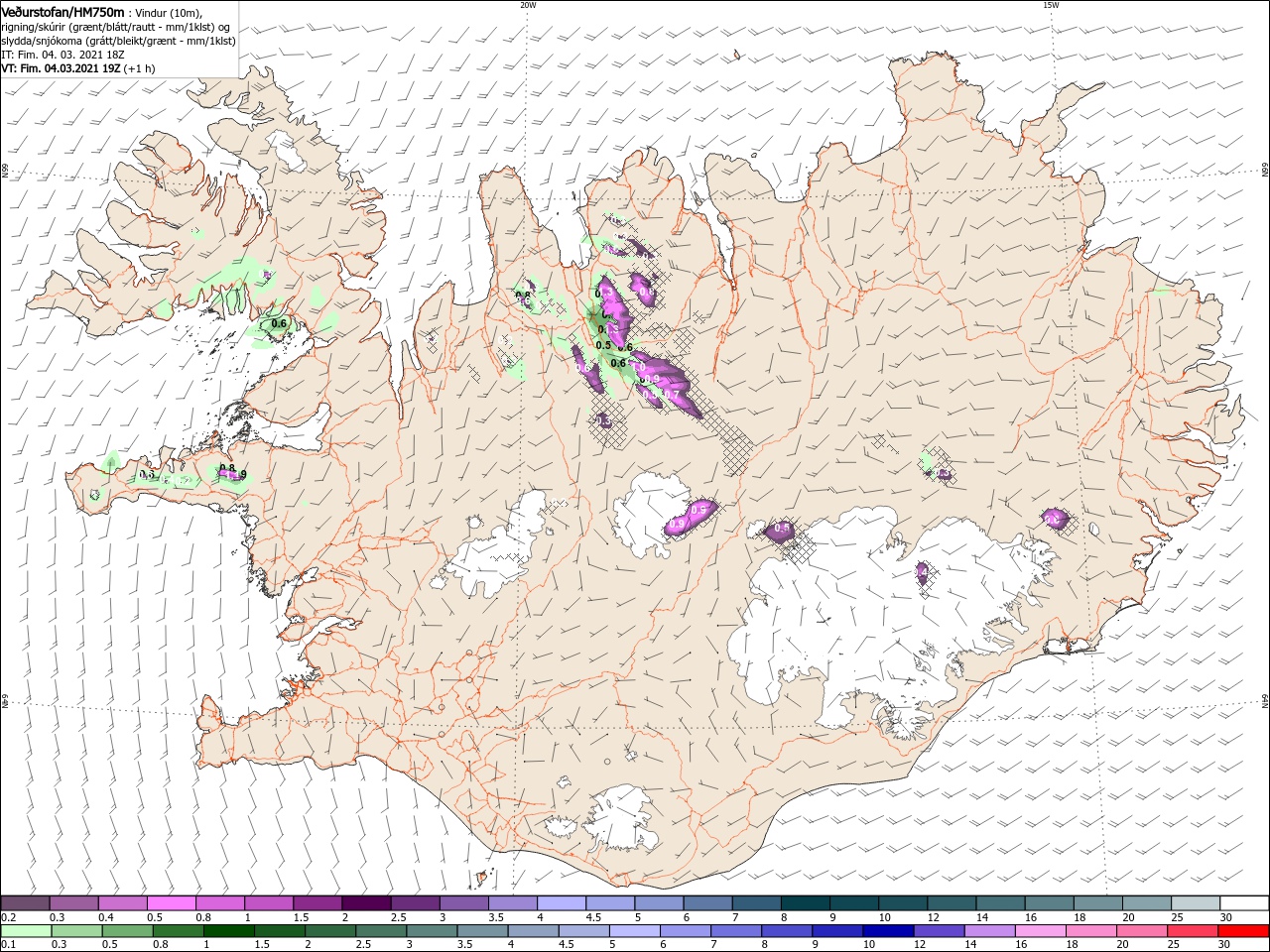Pick upper scale swatch between 18 and 20
This screenshot has width=1270, height=952.
pos(1096,902)
